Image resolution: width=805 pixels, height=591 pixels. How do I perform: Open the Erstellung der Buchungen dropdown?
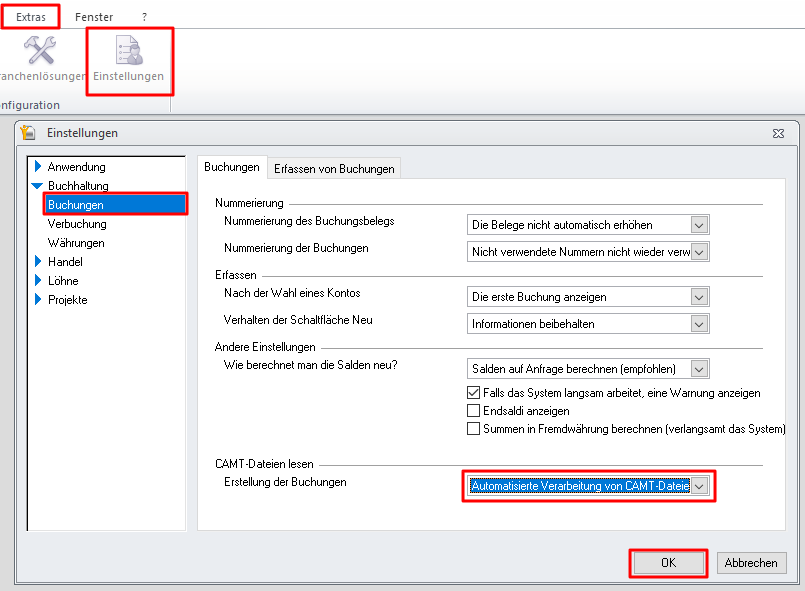(x=699, y=486)
